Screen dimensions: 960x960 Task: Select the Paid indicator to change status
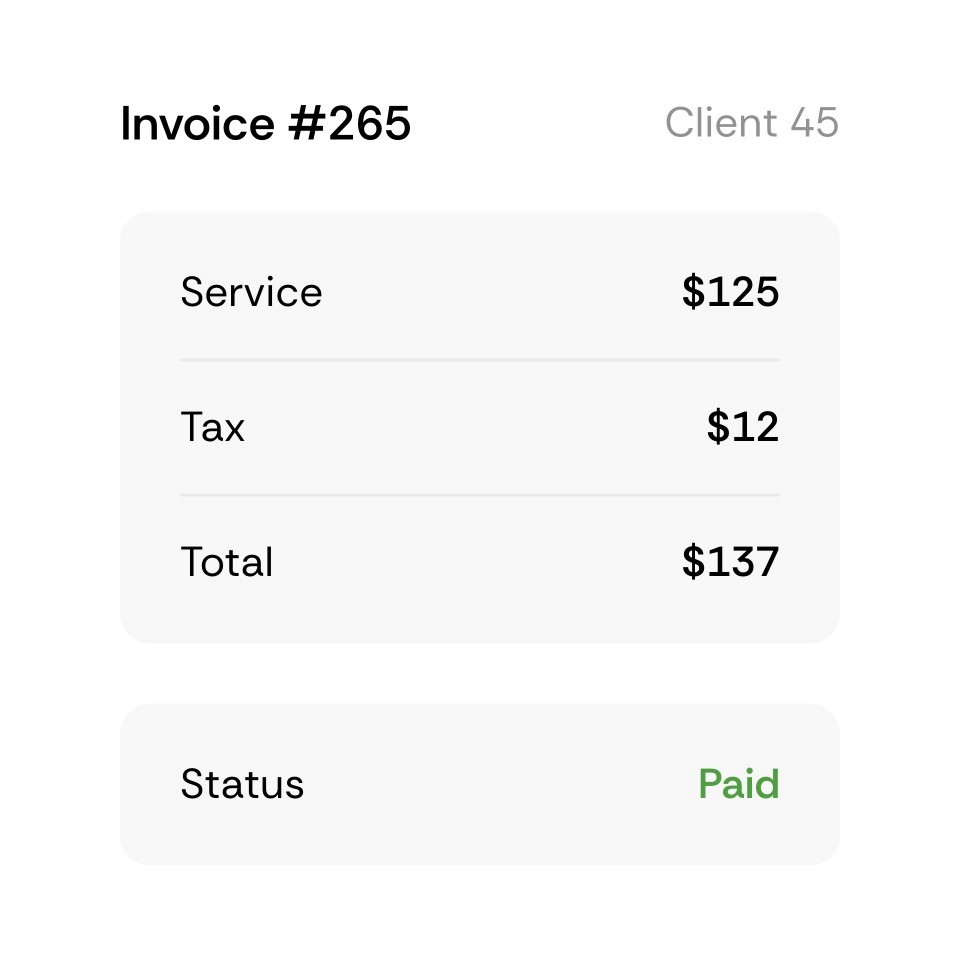click(x=738, y=784)
